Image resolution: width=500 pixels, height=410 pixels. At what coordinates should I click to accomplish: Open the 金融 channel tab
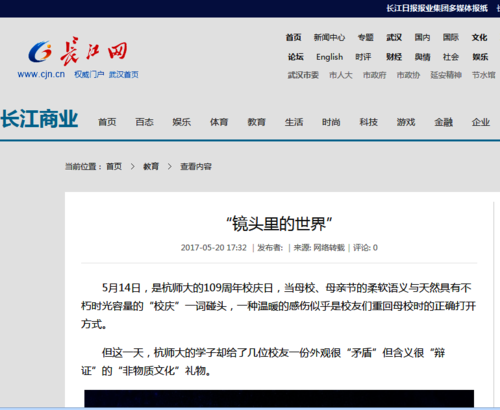444,122
